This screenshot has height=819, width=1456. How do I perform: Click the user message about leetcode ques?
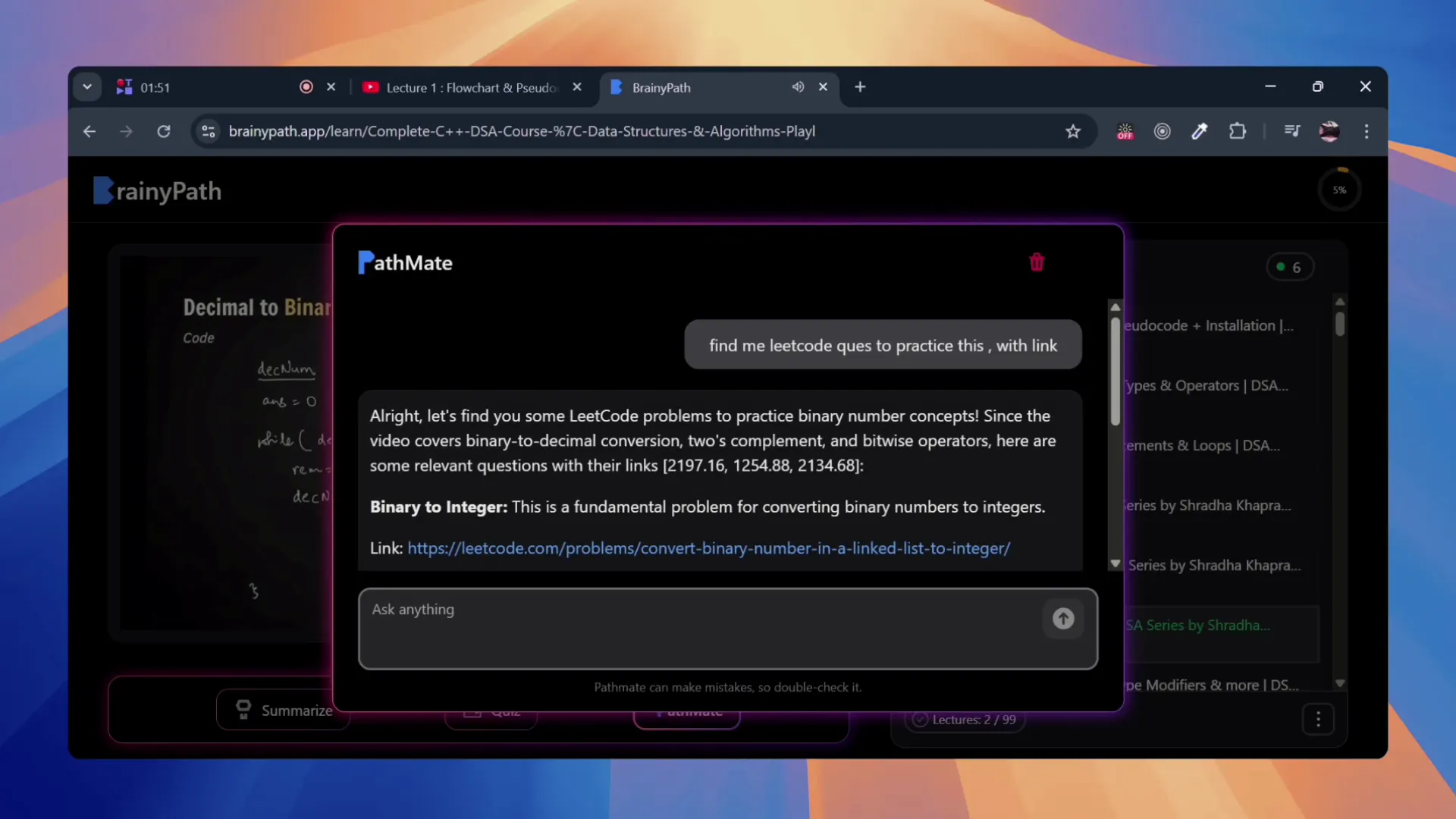(883, 345)
